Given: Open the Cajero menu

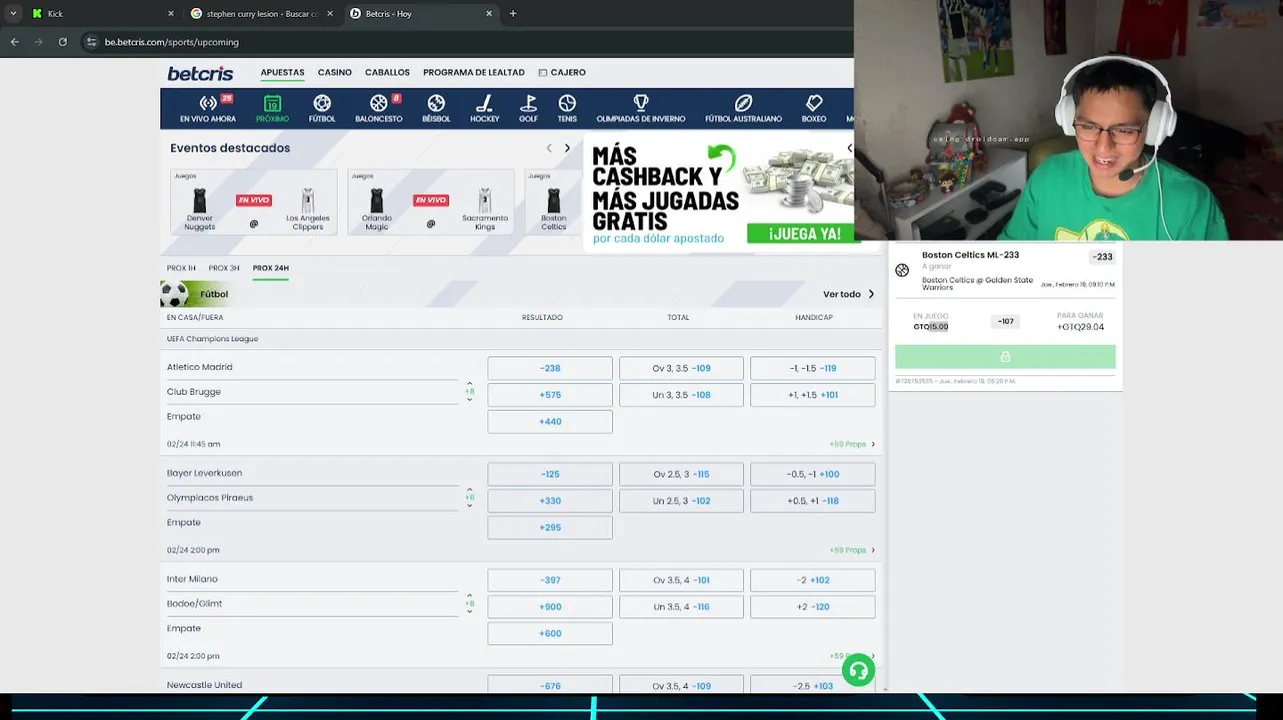Looking at the screenshot, I should 562,73.
